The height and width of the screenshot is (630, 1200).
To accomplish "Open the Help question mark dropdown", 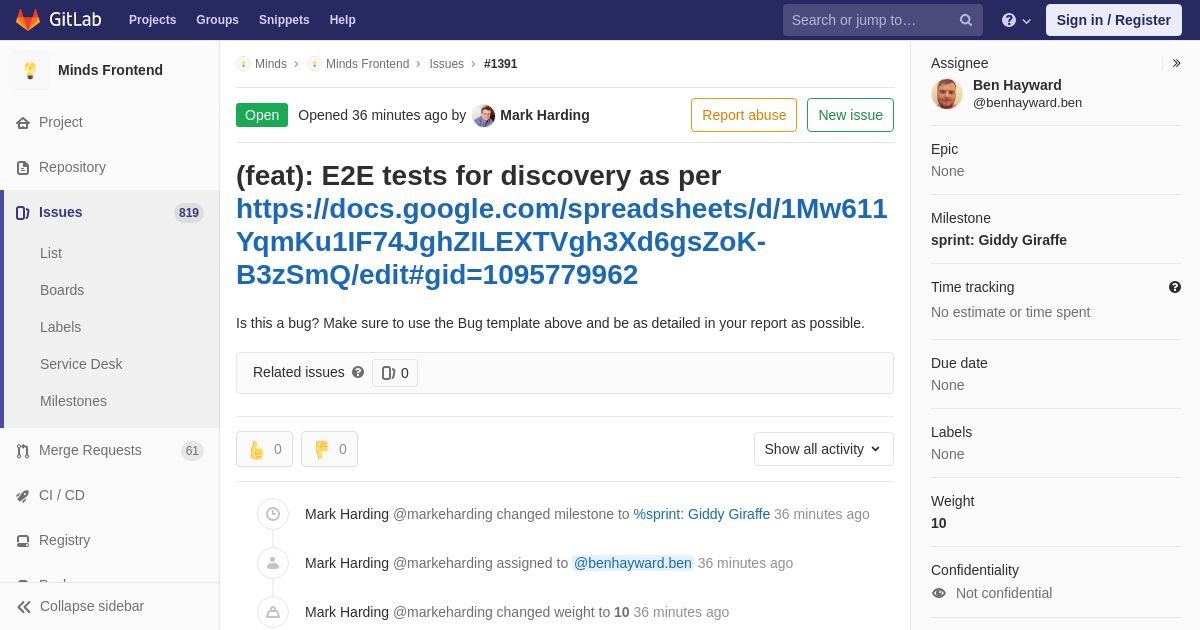I will click(1015, 20).
